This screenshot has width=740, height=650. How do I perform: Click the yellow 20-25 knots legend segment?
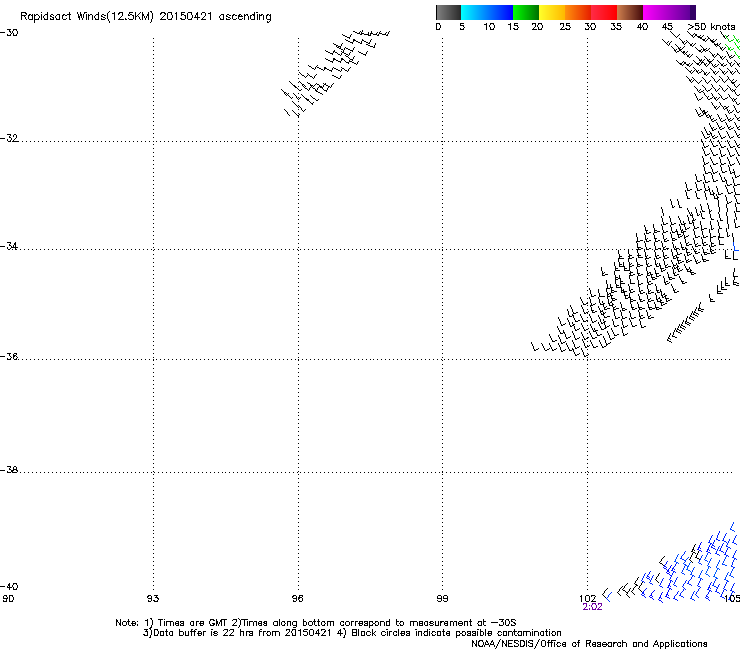coord(552,12)
